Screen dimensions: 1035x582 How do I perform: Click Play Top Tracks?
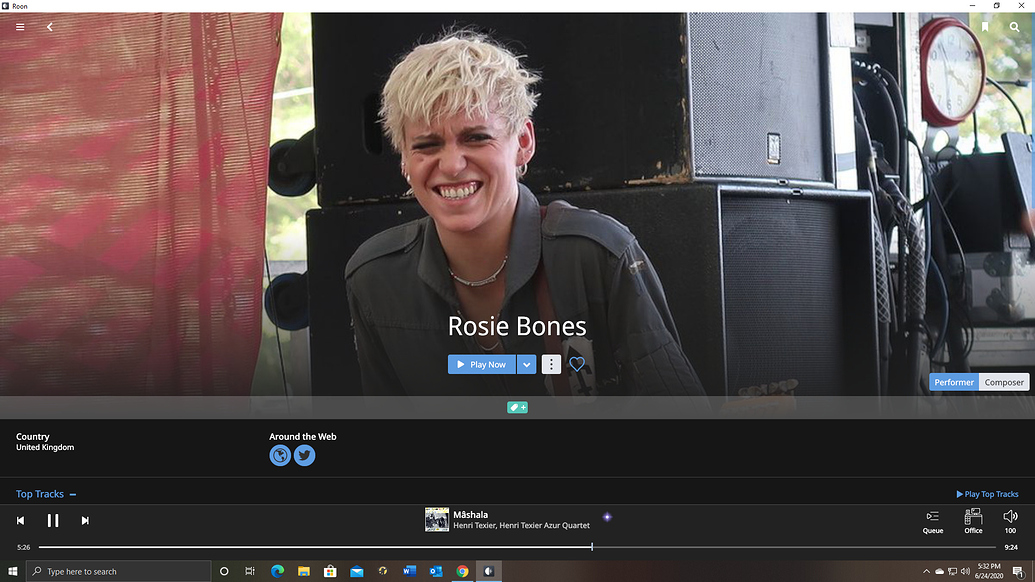coord(988,494)
